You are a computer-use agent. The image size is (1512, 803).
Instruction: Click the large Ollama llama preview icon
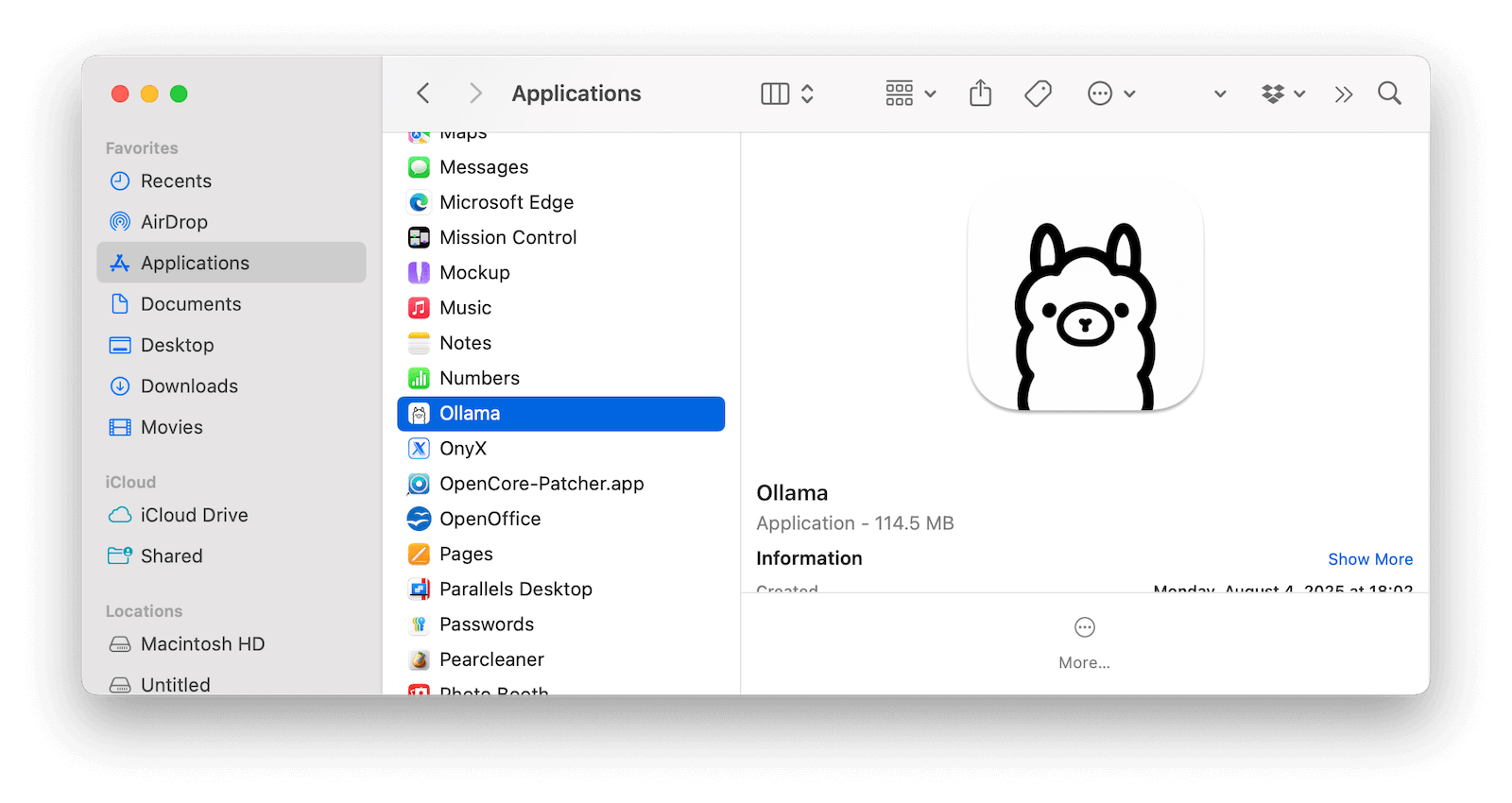click(x=1085, y=295)
